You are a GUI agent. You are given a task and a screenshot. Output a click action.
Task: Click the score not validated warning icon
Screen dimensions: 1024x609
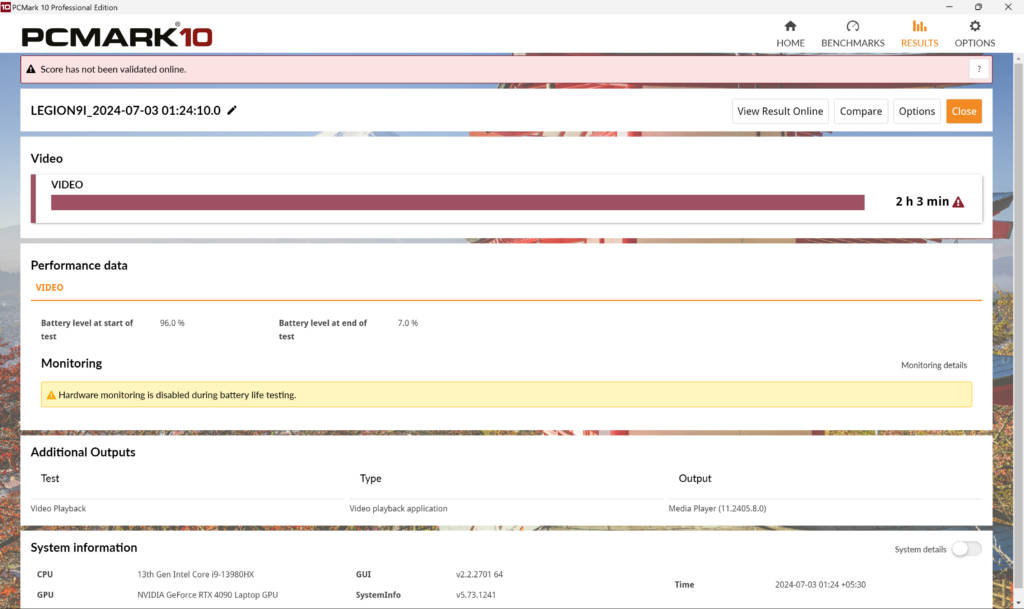(31, 70)
